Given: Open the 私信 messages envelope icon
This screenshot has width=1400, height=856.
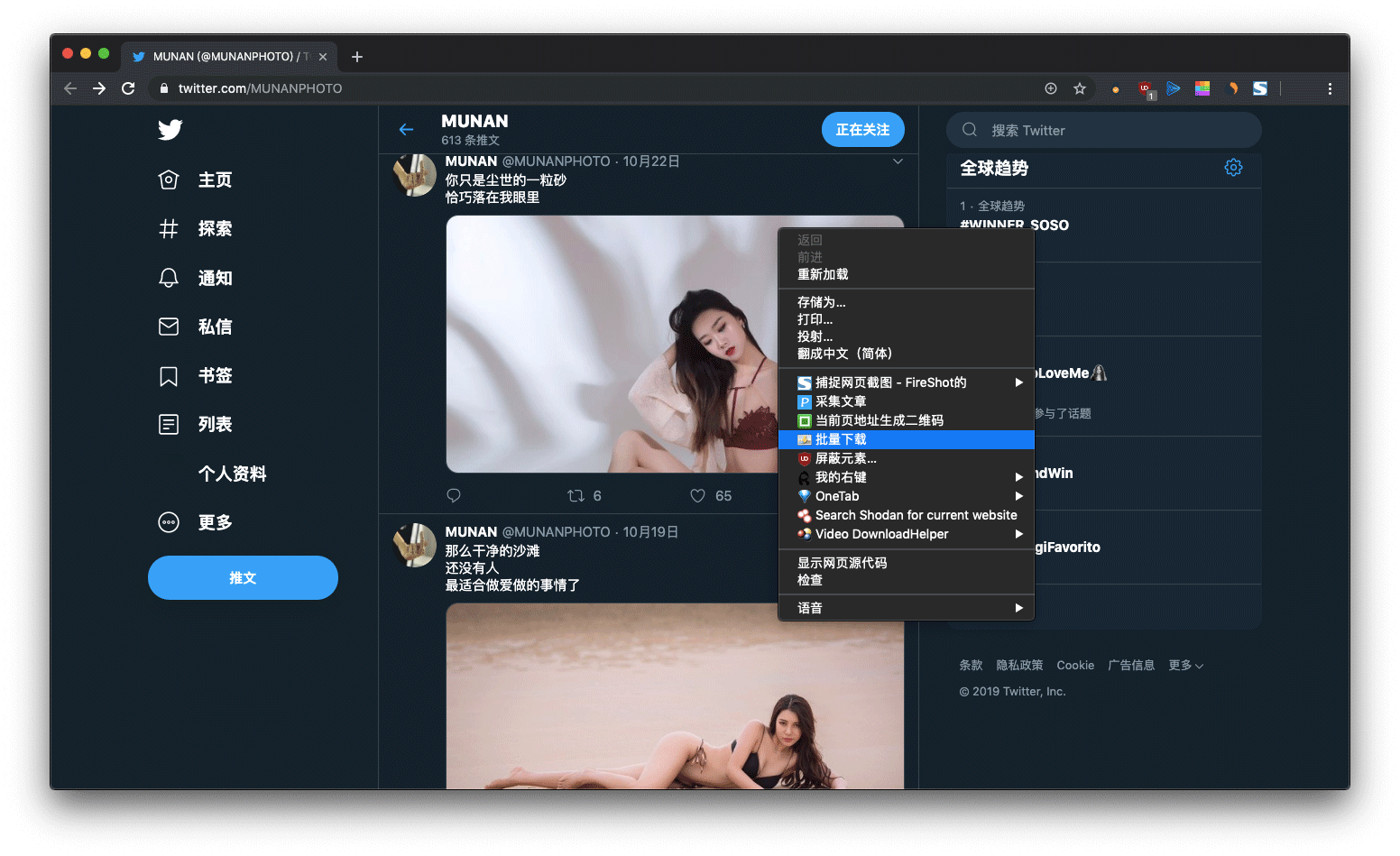Looking at the screenshot, I should [x=169, y=327].
